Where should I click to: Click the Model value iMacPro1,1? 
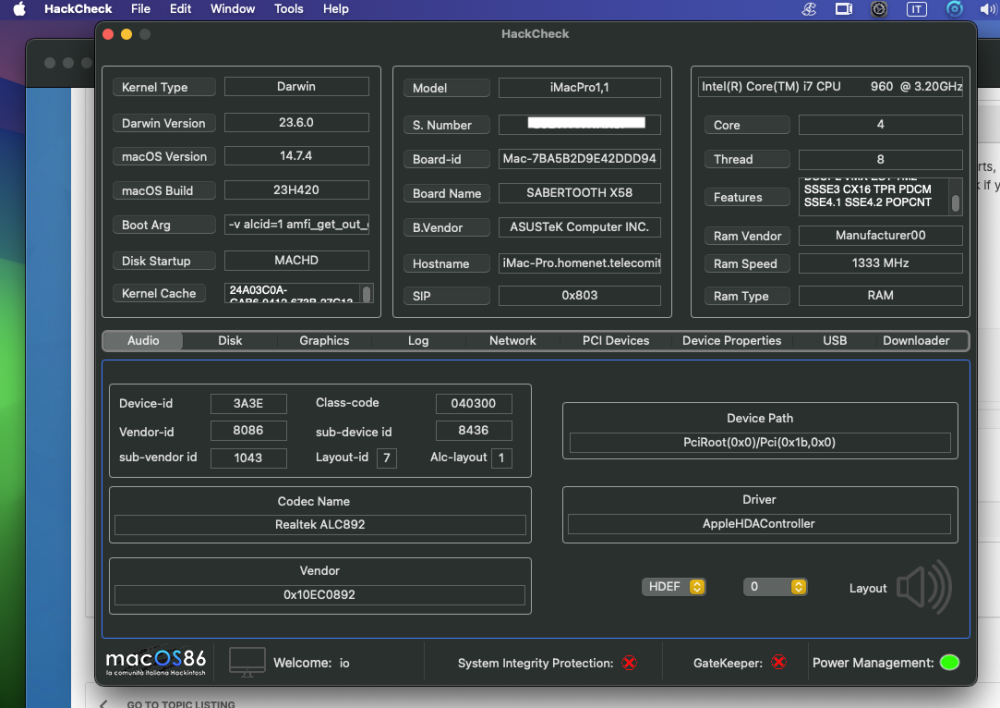point(579,88)
